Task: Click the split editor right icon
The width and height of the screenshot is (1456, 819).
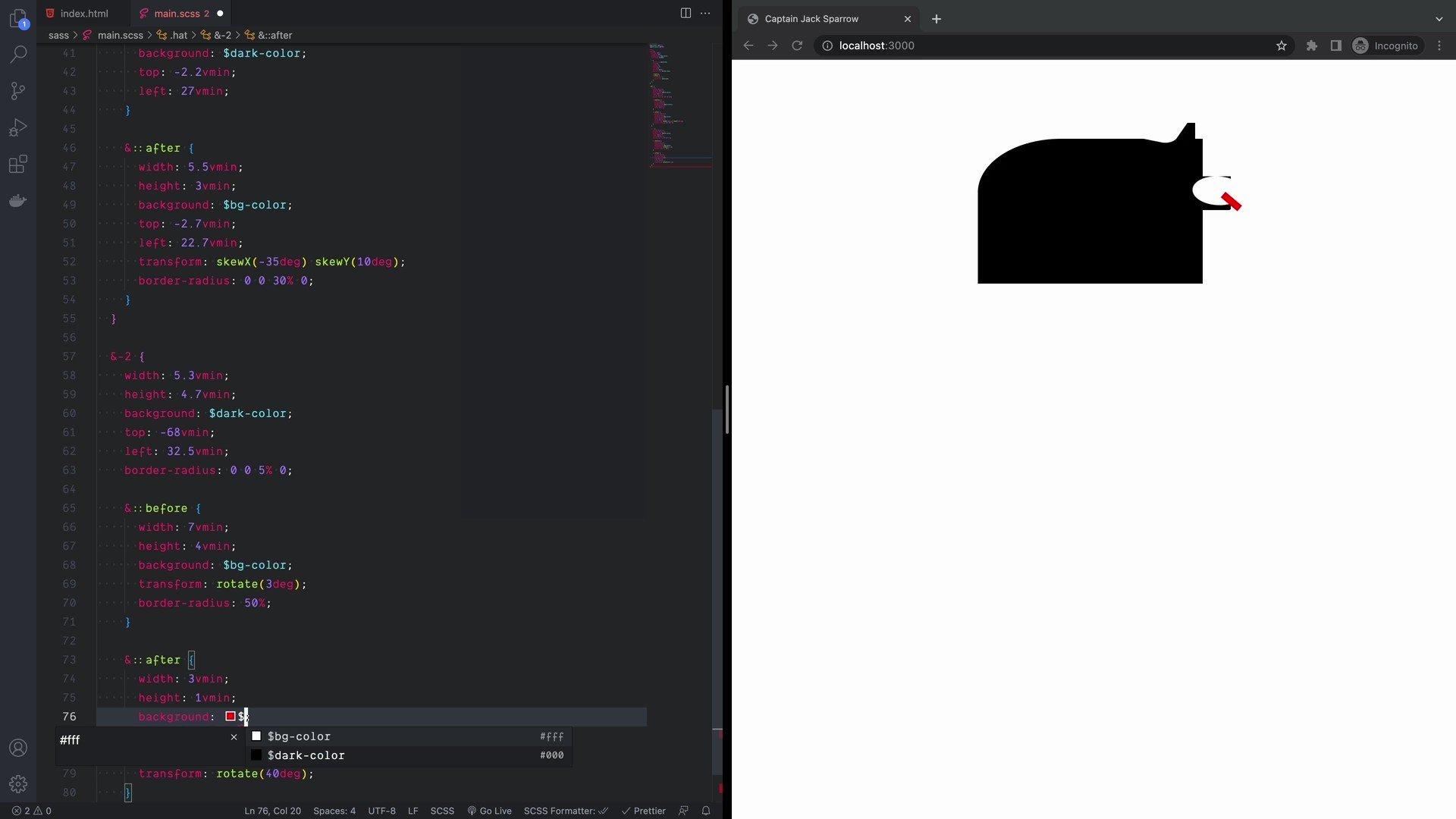Action: (x=686, y=13)
